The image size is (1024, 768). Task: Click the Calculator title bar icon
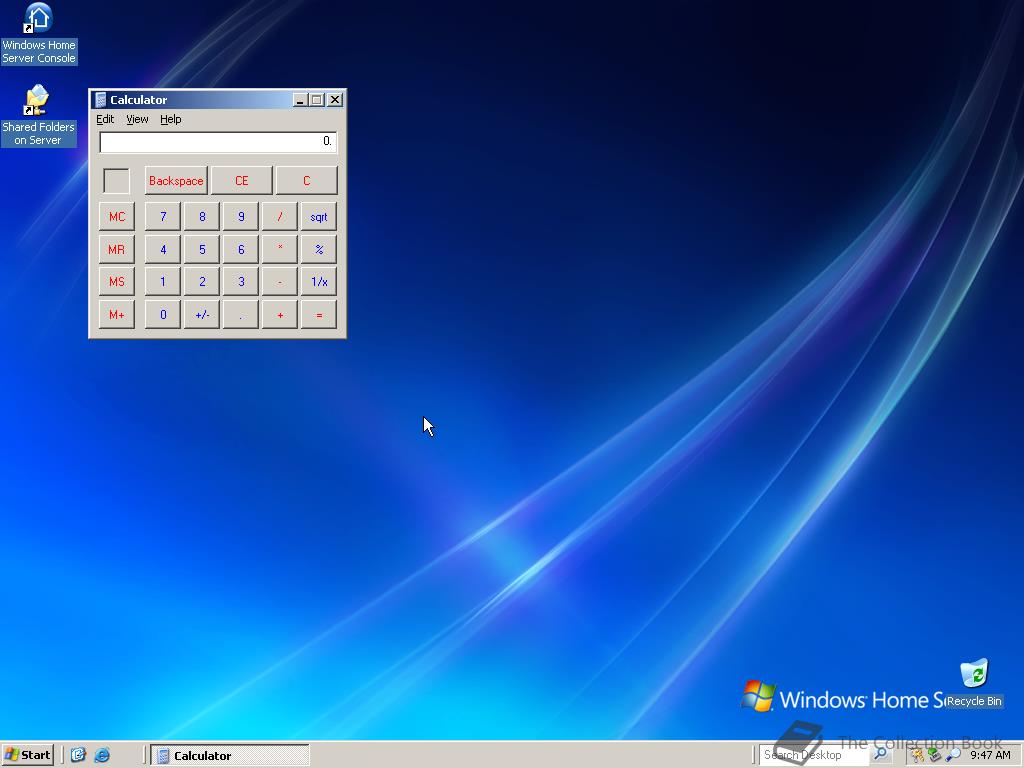click(x=101, y=99)
